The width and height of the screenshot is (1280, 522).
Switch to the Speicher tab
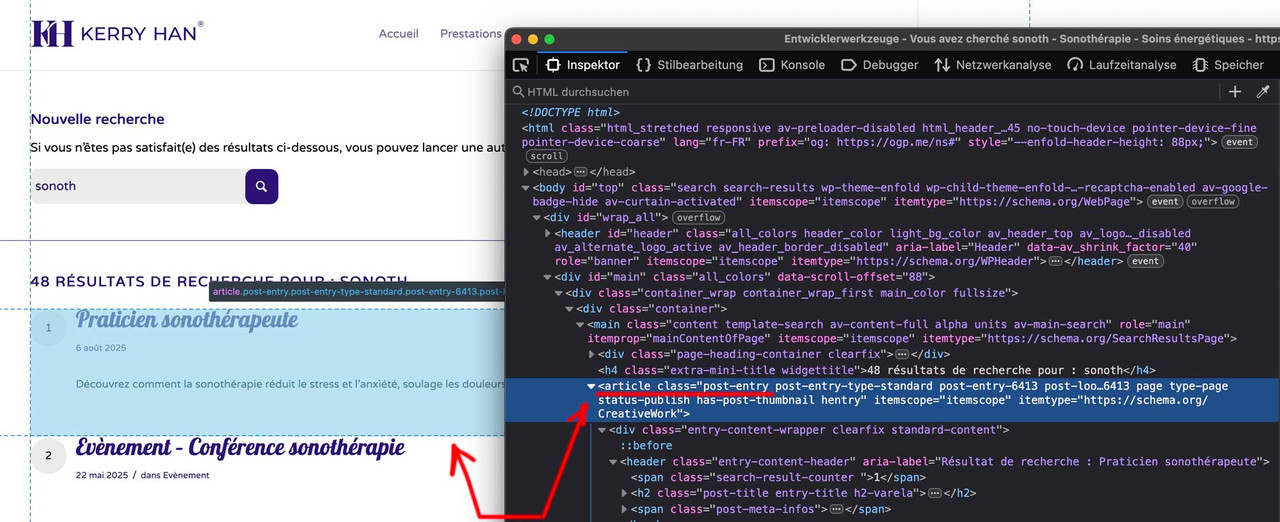(1228, 65)
